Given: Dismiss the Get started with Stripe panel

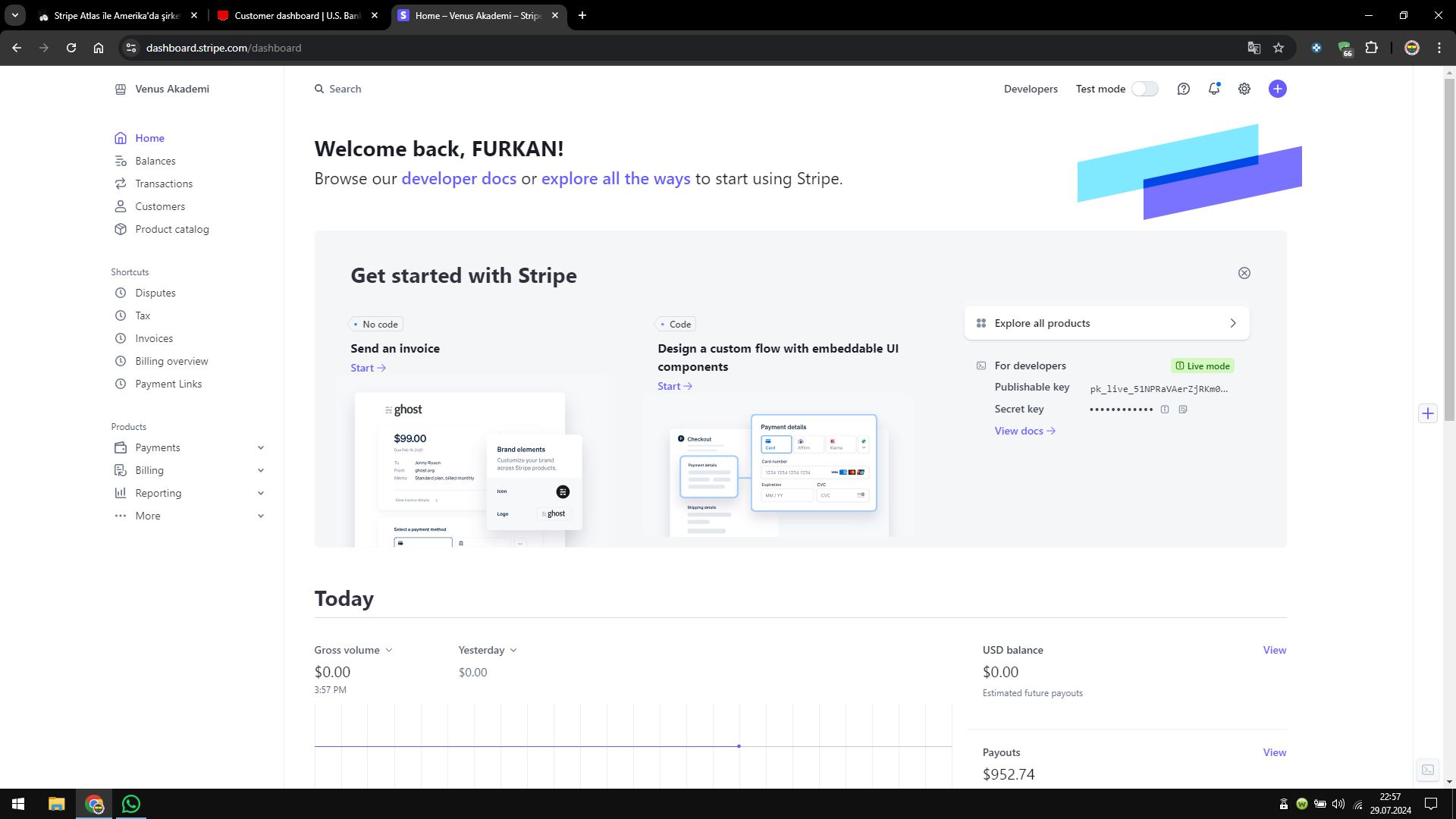Looking at the screenshot, I should pos(1244,273).
